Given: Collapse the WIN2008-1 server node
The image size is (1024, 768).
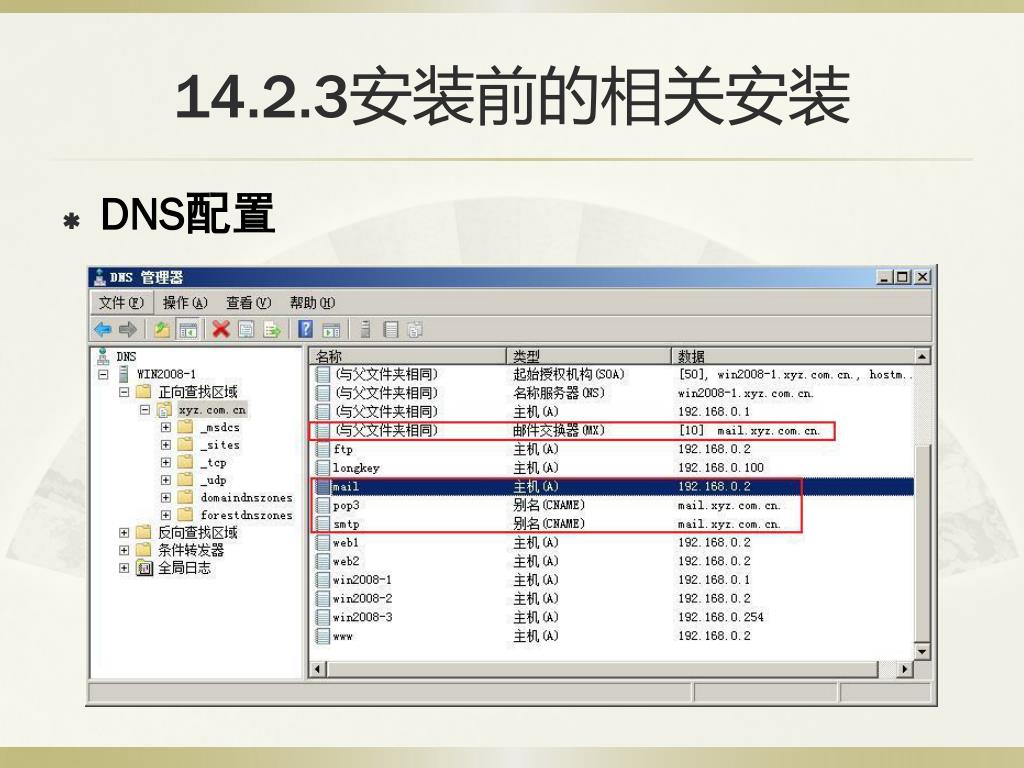Looking at the screenshot, I should click(x=103, y=375).
